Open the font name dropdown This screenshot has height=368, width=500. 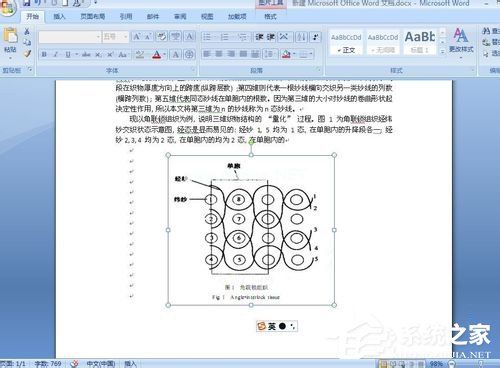(x=98, y=37)
